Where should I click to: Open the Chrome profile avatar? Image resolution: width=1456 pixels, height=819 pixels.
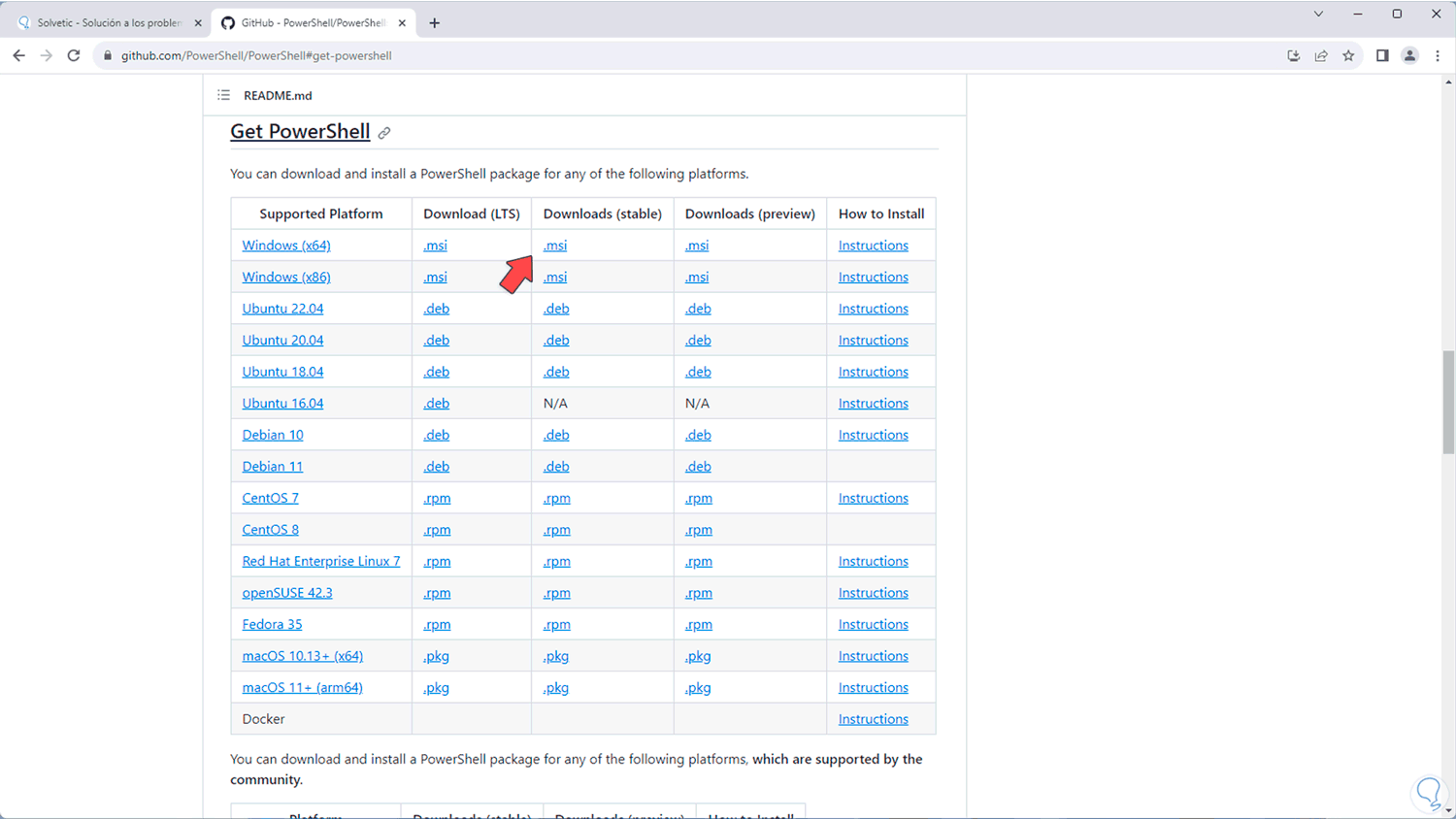click(1410, 56)
